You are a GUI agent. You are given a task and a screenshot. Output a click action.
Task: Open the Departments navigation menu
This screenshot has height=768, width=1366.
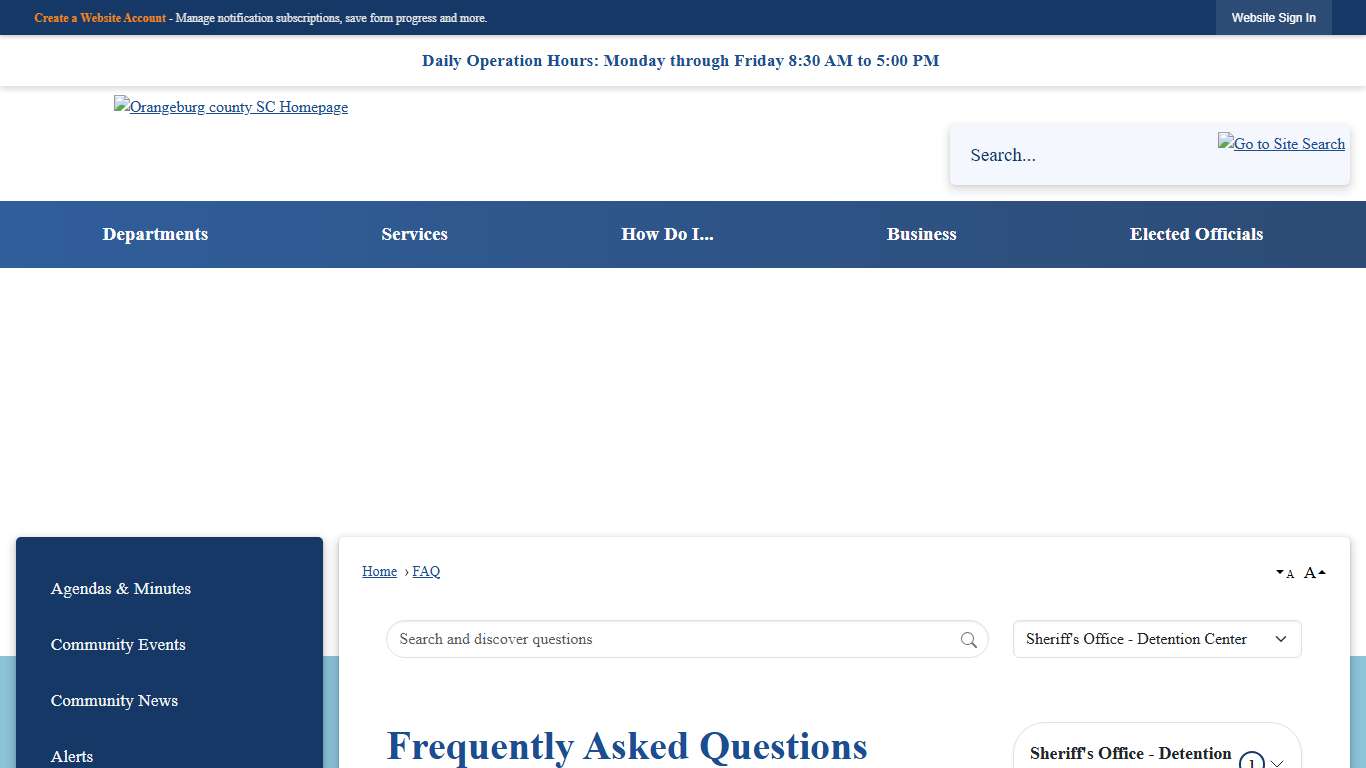click(155, 234)
